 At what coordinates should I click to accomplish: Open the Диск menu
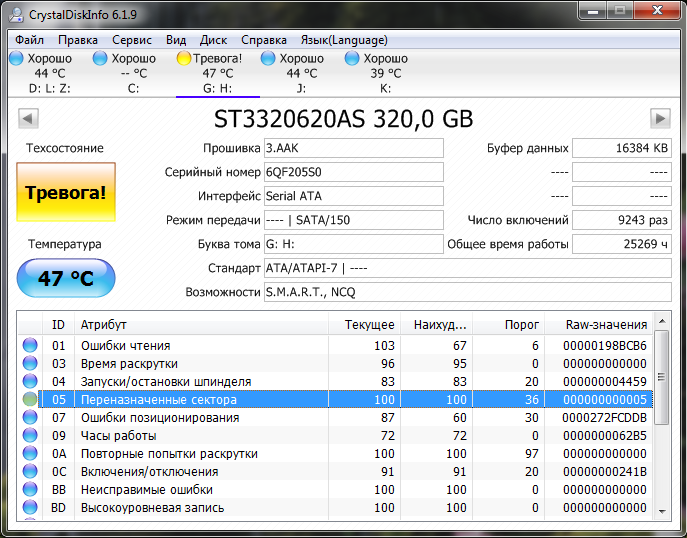tap(213, 40)
